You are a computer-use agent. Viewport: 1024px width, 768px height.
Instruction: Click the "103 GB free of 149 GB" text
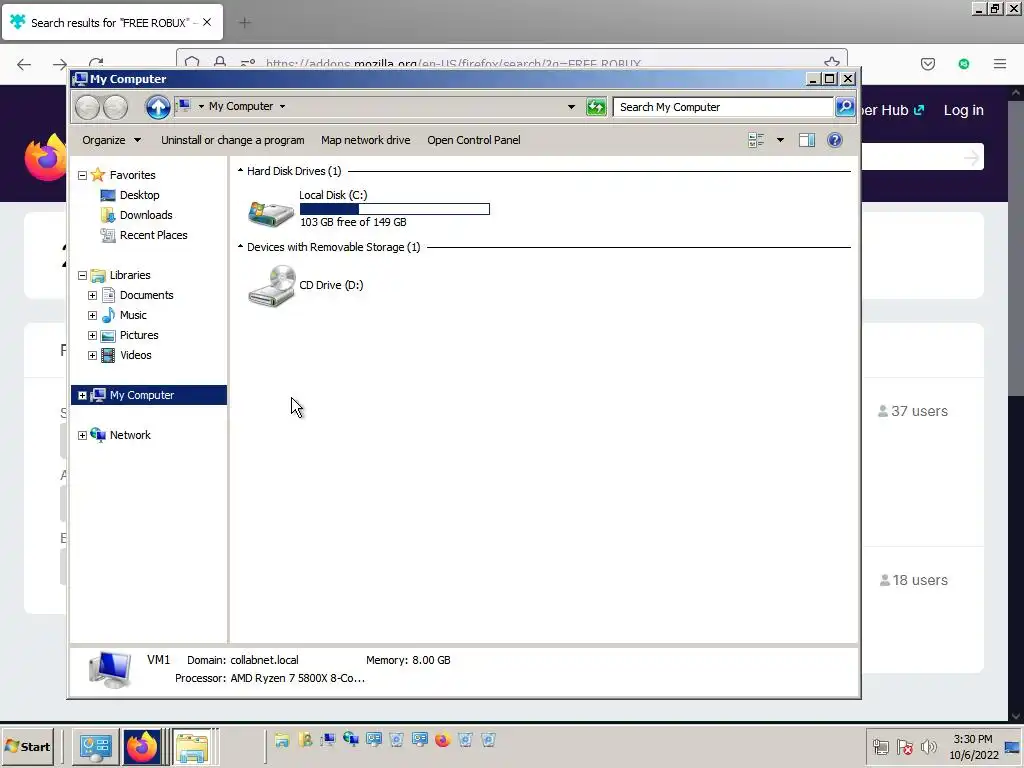pyautogui.click(x=353, y=222)
